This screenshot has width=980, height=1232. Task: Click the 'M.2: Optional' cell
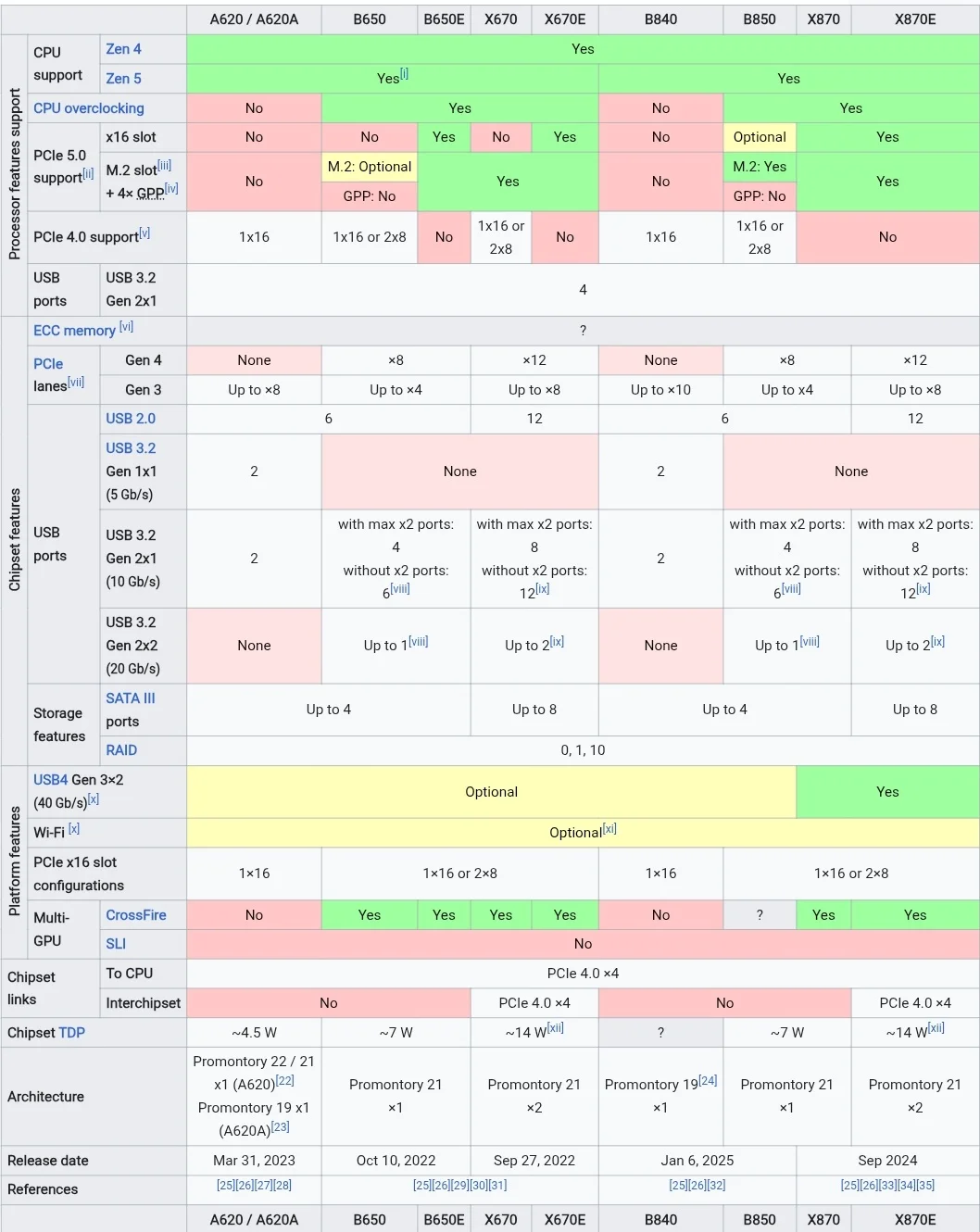370,167
